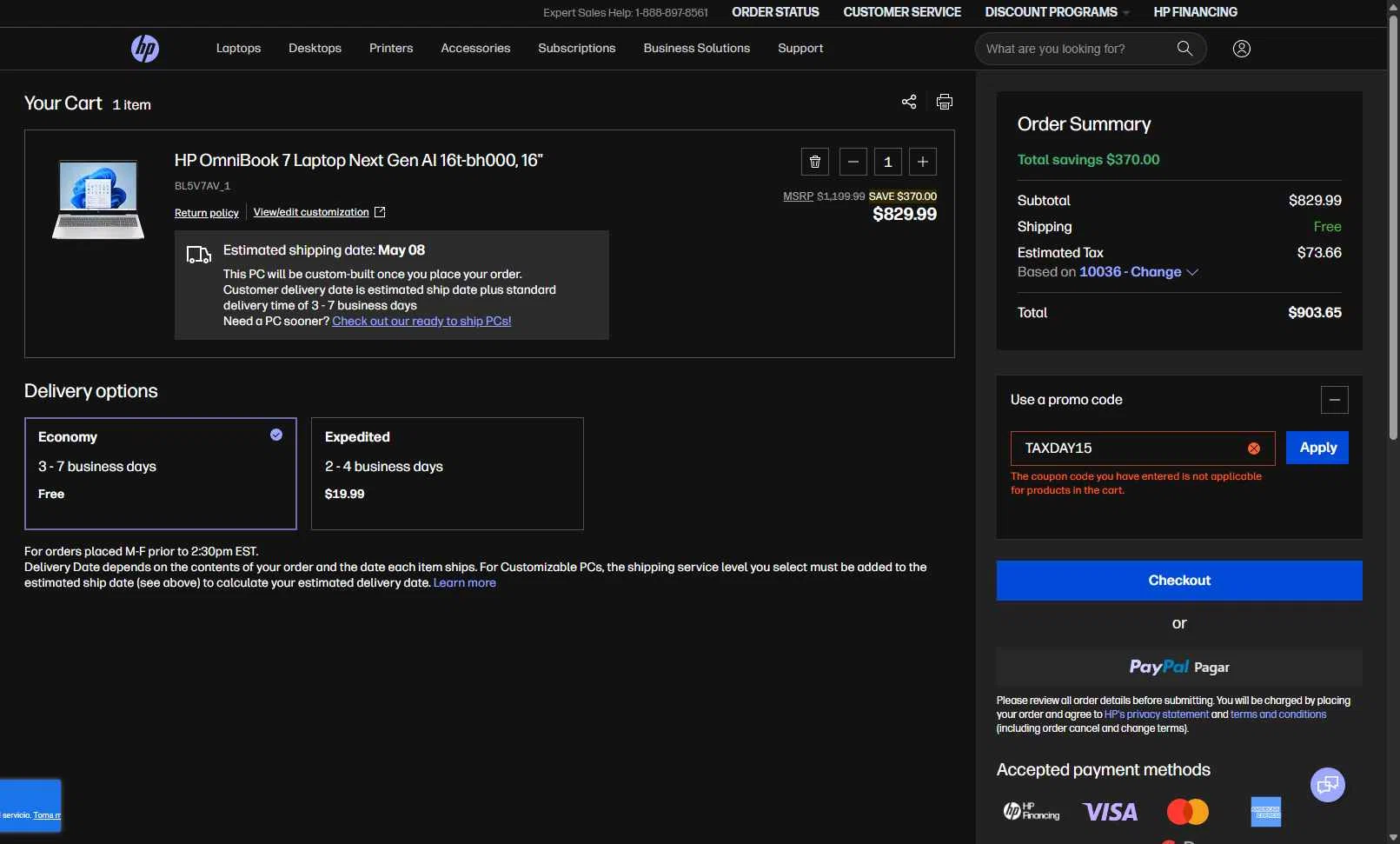Clear the promo code with red X icon

tap(1254, 449)
